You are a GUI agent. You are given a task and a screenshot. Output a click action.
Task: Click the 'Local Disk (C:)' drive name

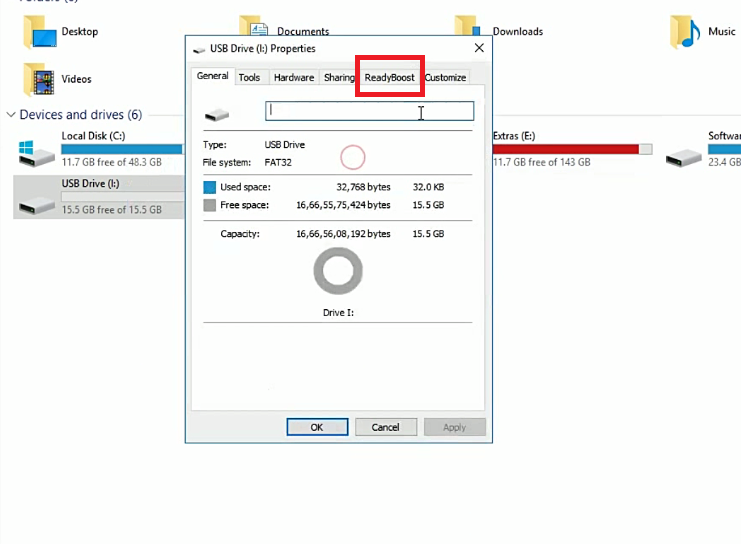94,136
